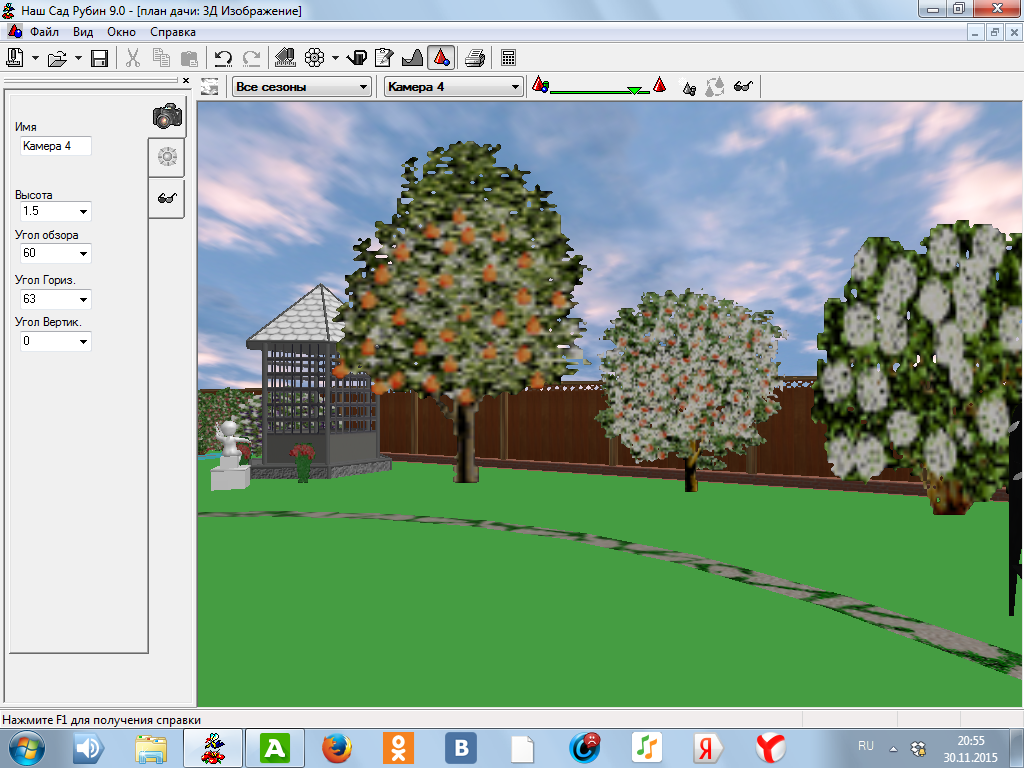1024x768 pixels.
Task: Toggle the 3D view cone button
Action: click(x=440, y=58)
